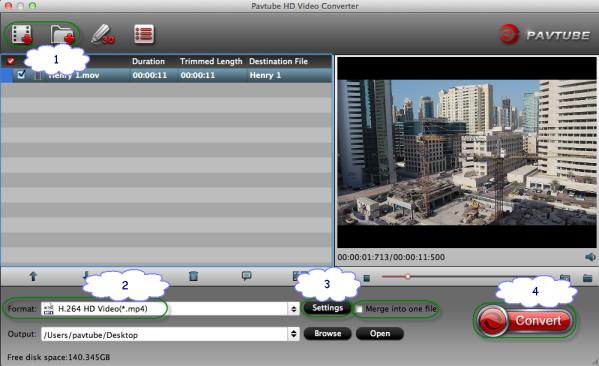Click the Add from folder icon
This screenshot has height=366, width=599.
tap(63, 34)
